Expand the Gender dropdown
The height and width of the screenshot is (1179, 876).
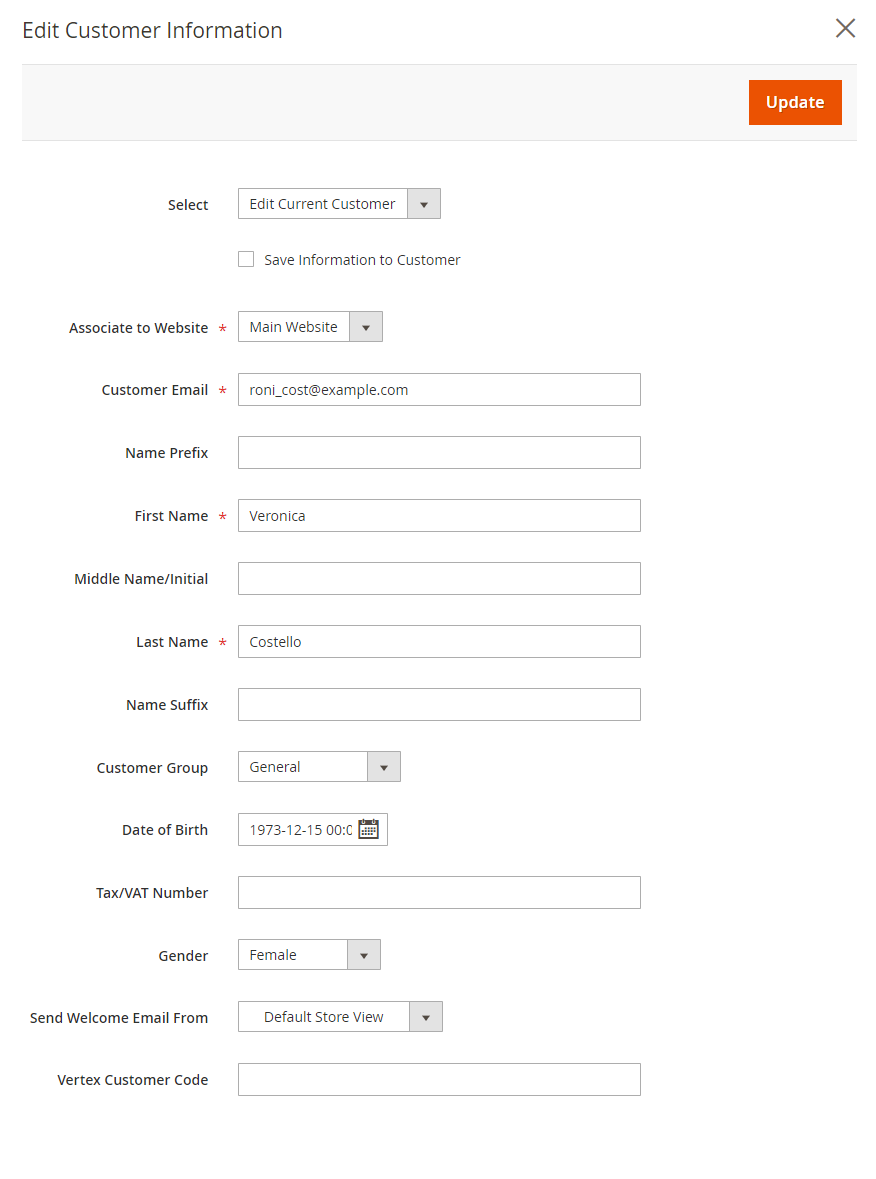tap(309, 955)
